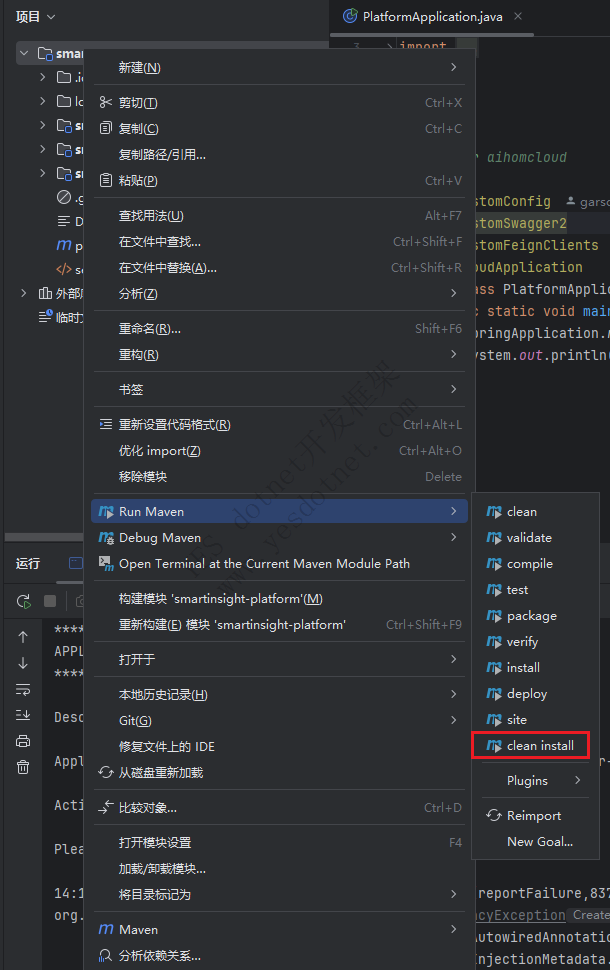Run the Maven test goal
The height and width of the screenshot is (970, 610).
(535, 590)
